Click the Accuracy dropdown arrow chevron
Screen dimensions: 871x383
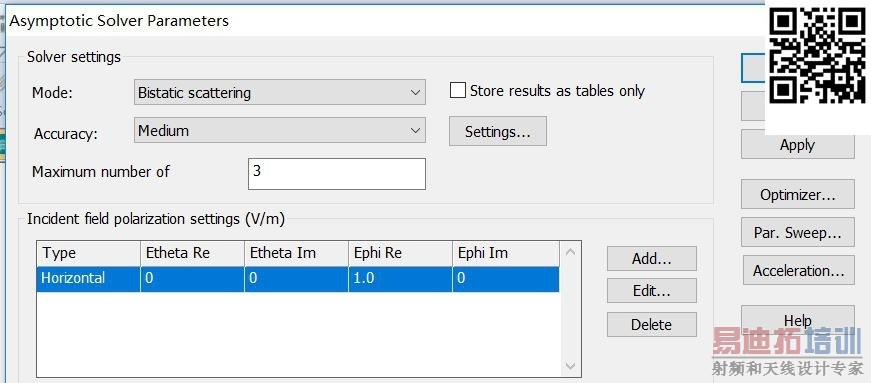coord(415,131)
